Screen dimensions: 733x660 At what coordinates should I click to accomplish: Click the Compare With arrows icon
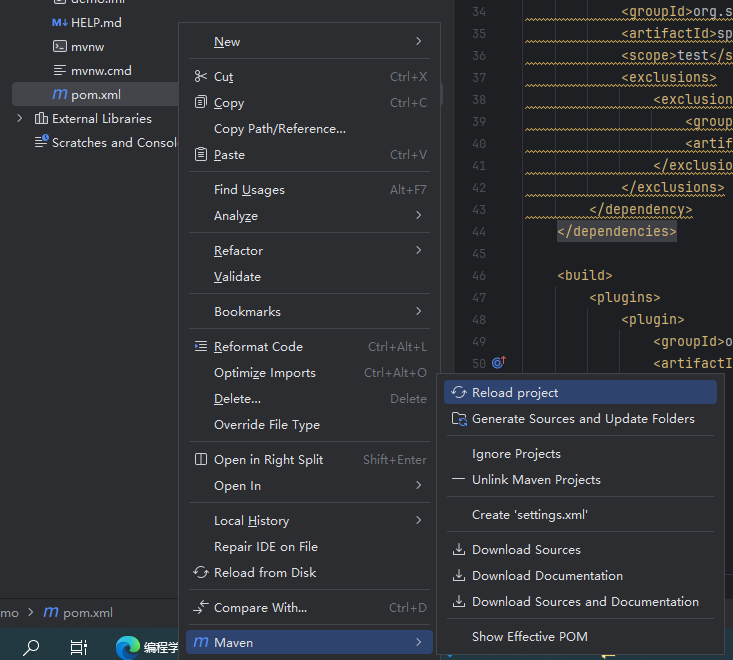click(x=201, y=607)
